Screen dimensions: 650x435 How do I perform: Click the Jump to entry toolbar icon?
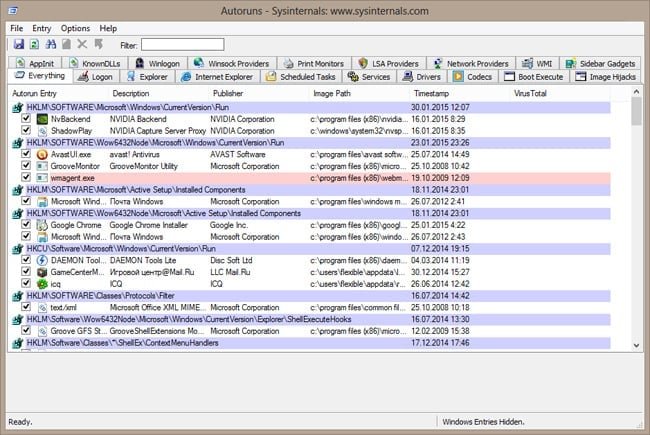pos(98,44)
